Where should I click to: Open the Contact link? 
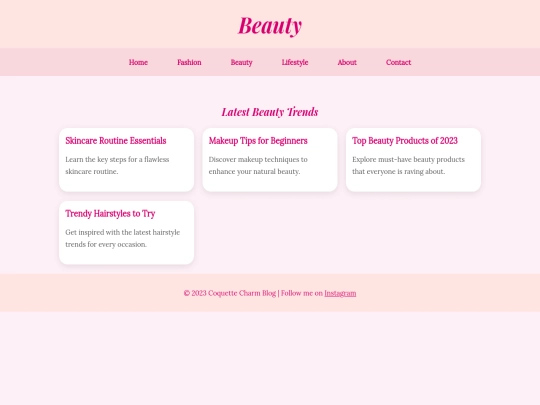[398, 62]
